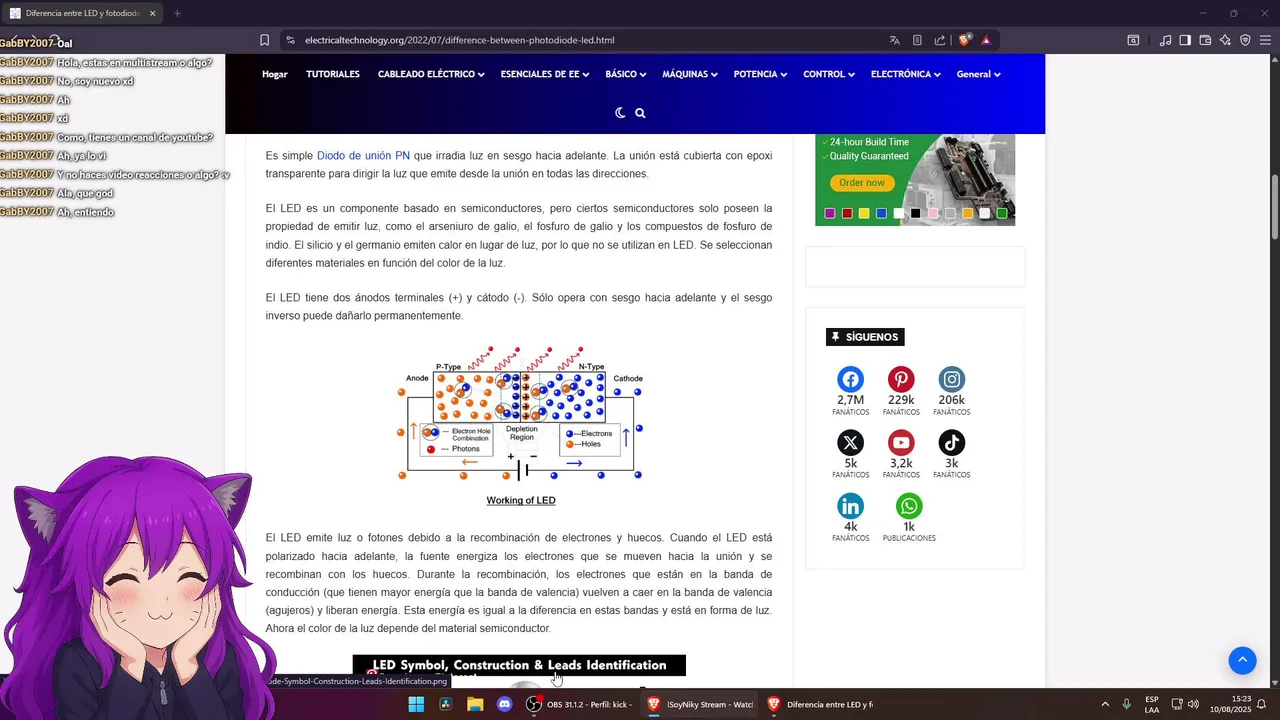Click the Brave Rewards triangle icon

986,40
